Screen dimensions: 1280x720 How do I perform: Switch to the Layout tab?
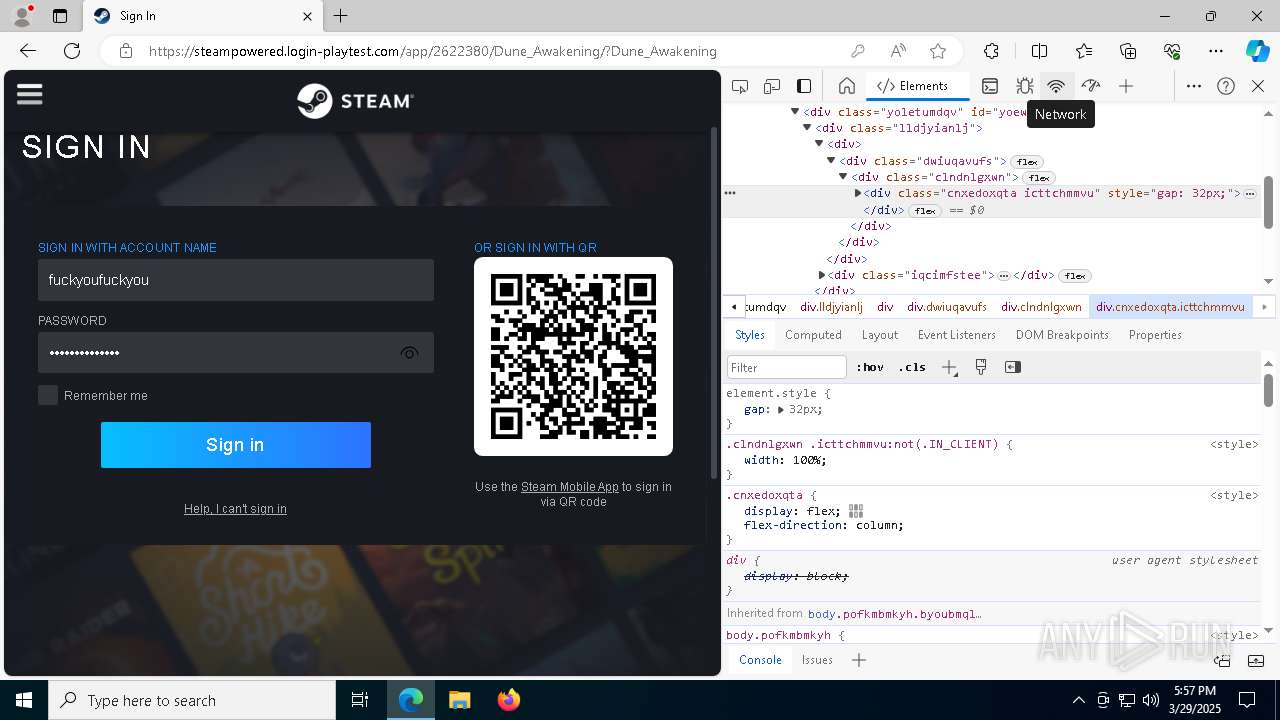point(880,335)
